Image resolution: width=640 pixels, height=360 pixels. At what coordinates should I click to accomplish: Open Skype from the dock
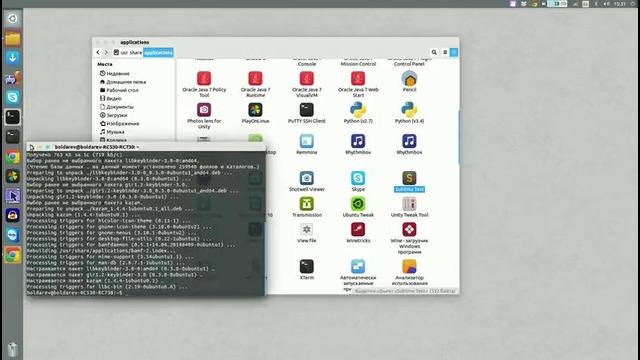pyautogui.click(x=12, y=97)
